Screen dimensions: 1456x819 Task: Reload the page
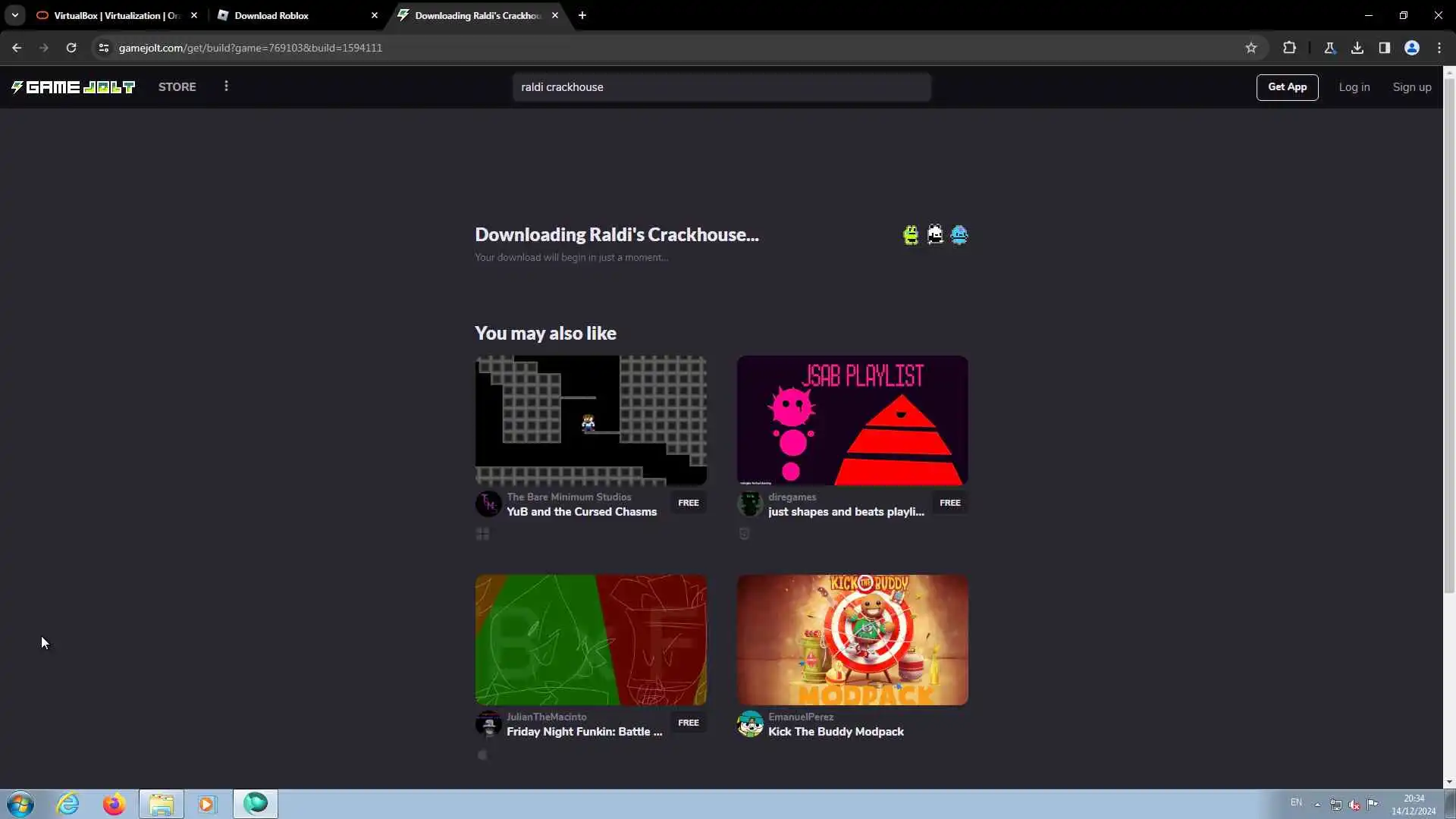(x=71, y=48)
